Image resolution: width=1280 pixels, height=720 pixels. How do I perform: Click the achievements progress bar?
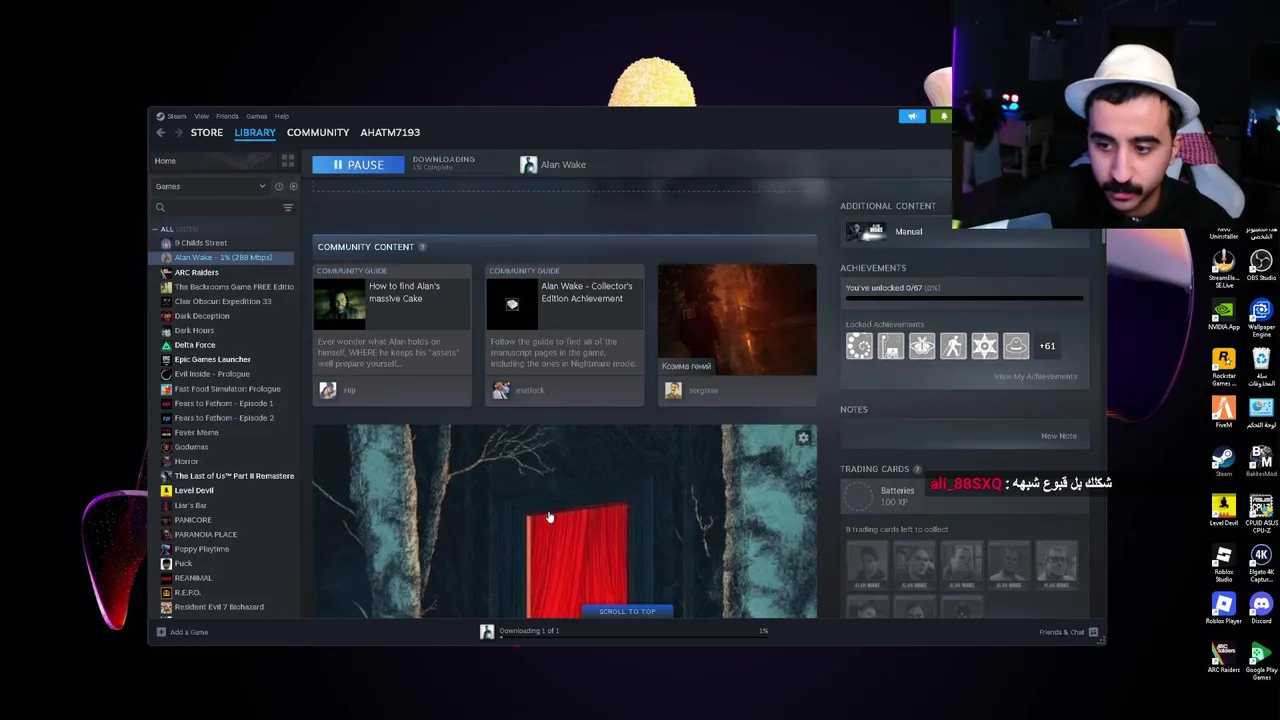click(964, 298)
